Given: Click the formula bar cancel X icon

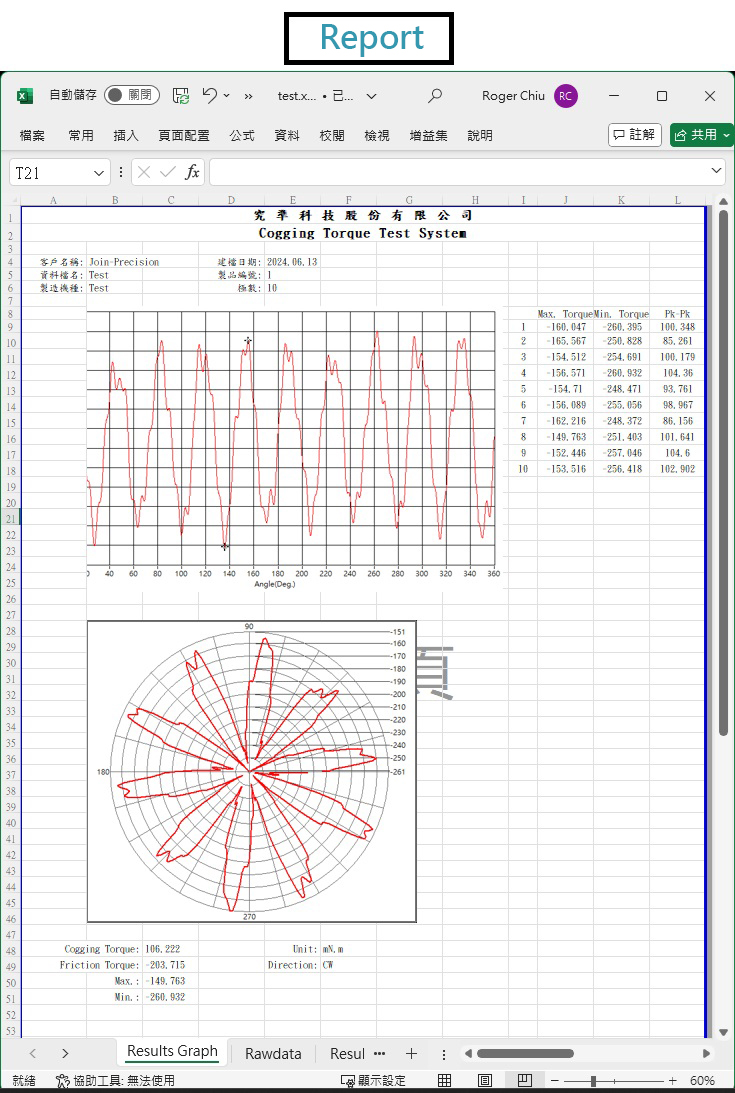Looking at the screenshot, I should click(144, 172).
